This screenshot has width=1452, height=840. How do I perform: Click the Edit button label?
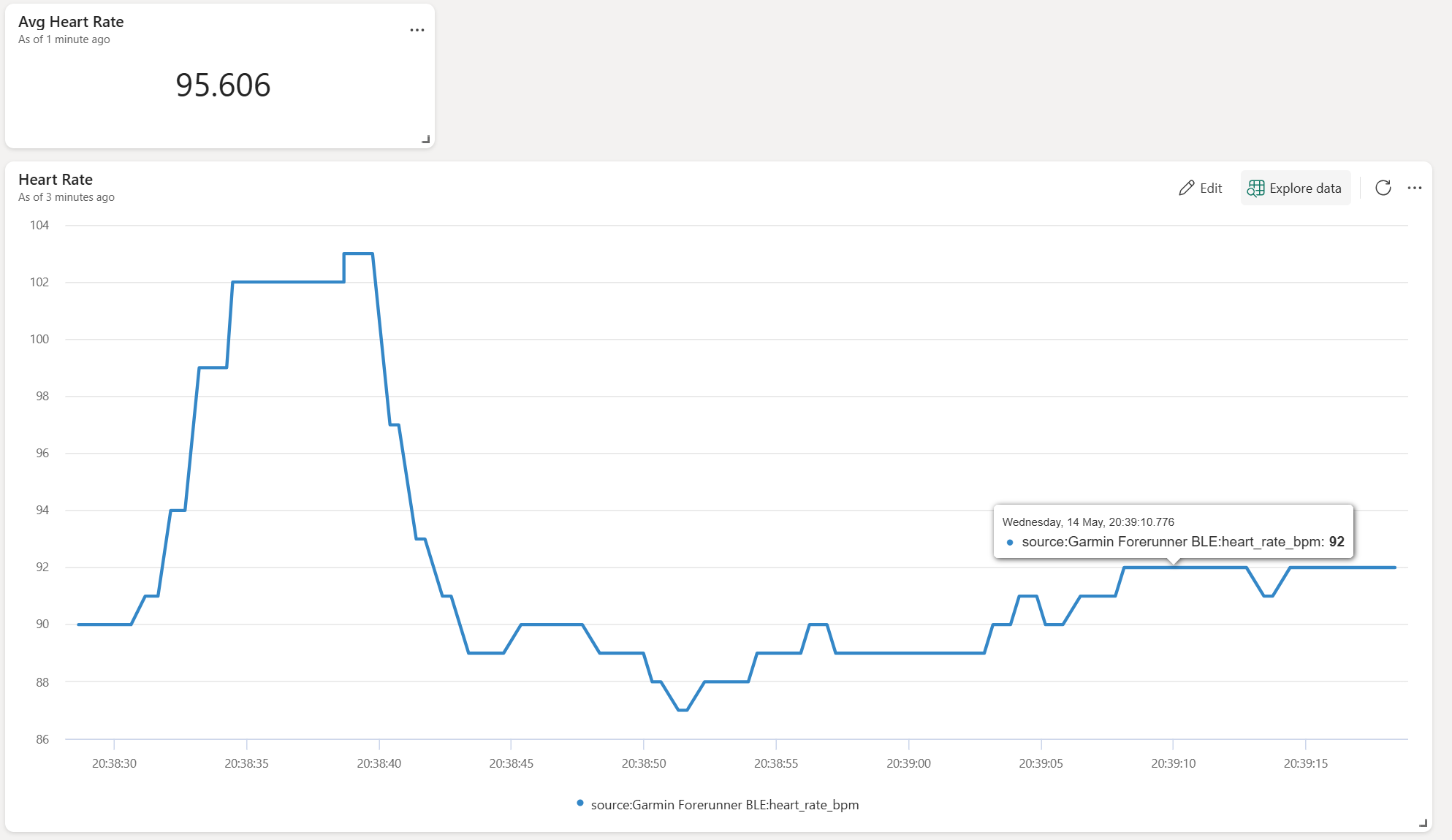[x=1211, y=188]
